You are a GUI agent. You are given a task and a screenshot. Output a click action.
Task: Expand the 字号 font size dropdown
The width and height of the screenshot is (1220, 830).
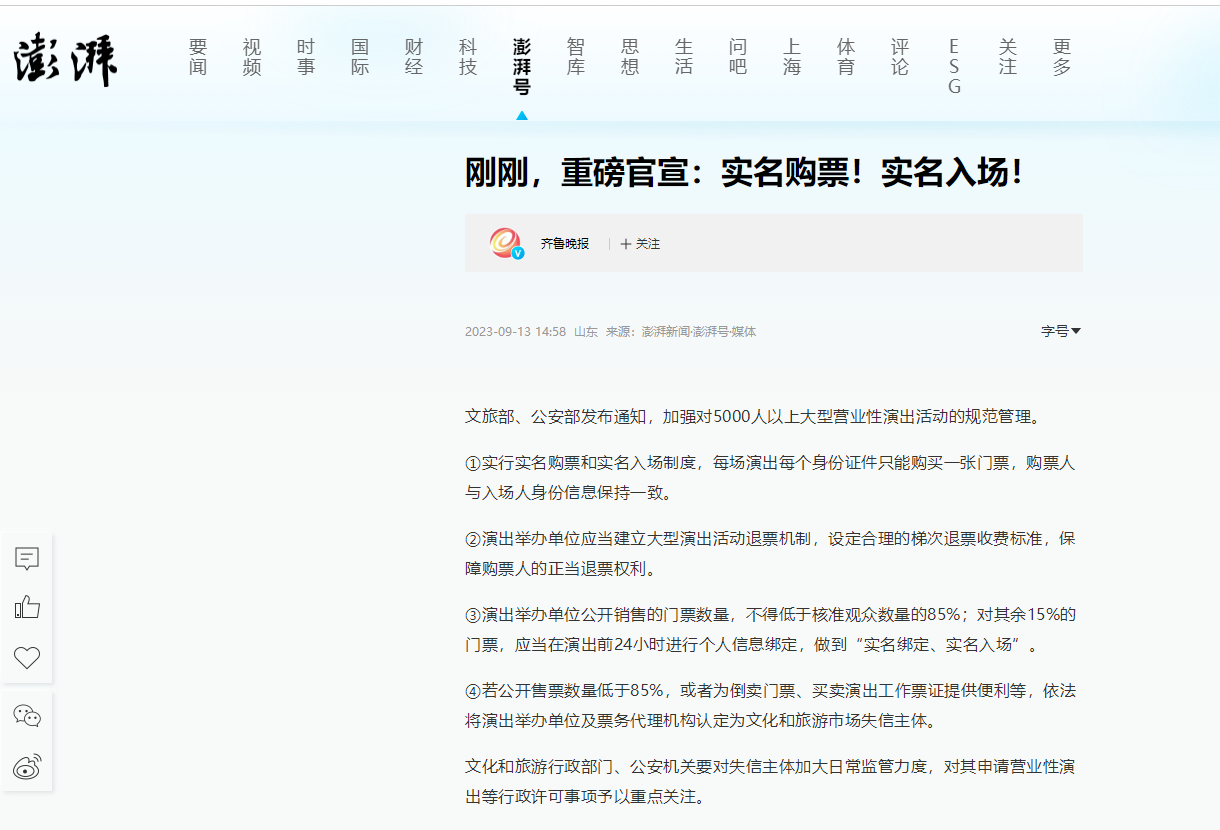[x=1060, y=331]
